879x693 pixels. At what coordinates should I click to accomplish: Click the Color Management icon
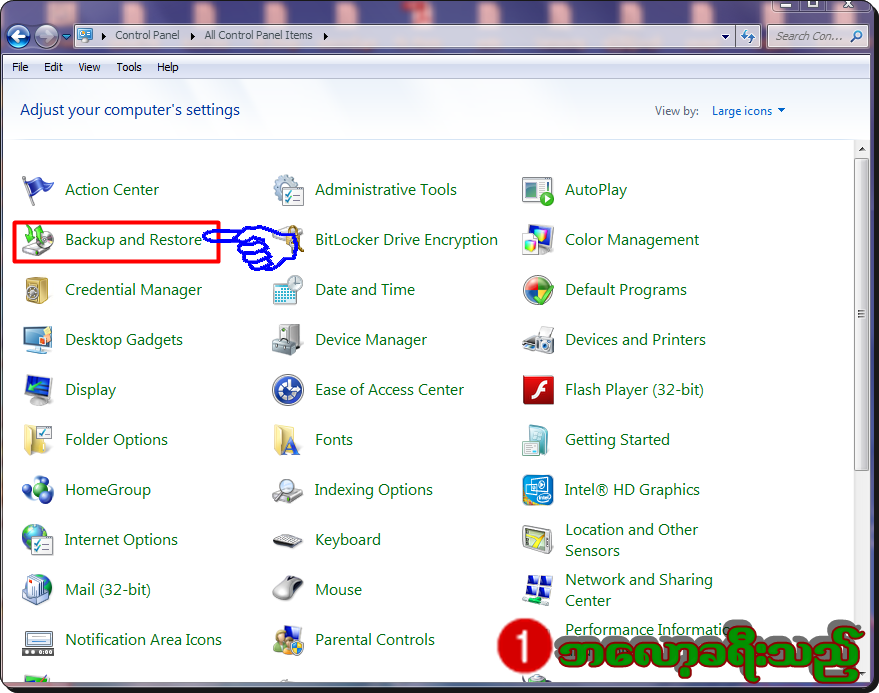[538, 240]
